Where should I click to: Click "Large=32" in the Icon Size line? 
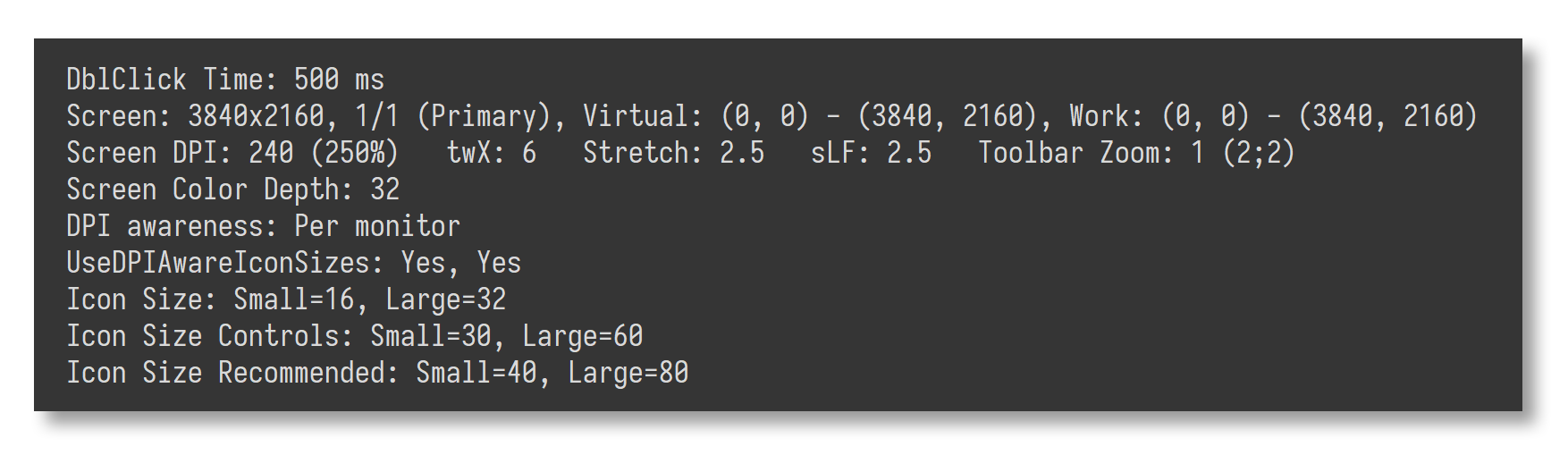pos(445,299)
